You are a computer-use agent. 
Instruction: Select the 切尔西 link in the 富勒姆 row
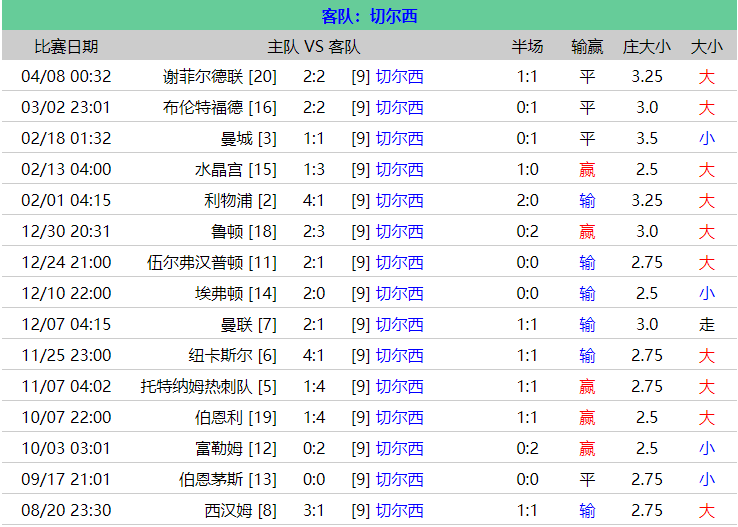[x=399, y=448]
